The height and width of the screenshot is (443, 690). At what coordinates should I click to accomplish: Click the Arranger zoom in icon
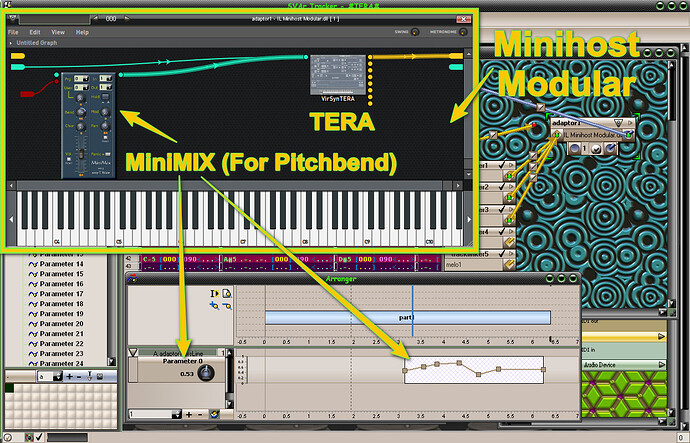[x=214, y=305]
